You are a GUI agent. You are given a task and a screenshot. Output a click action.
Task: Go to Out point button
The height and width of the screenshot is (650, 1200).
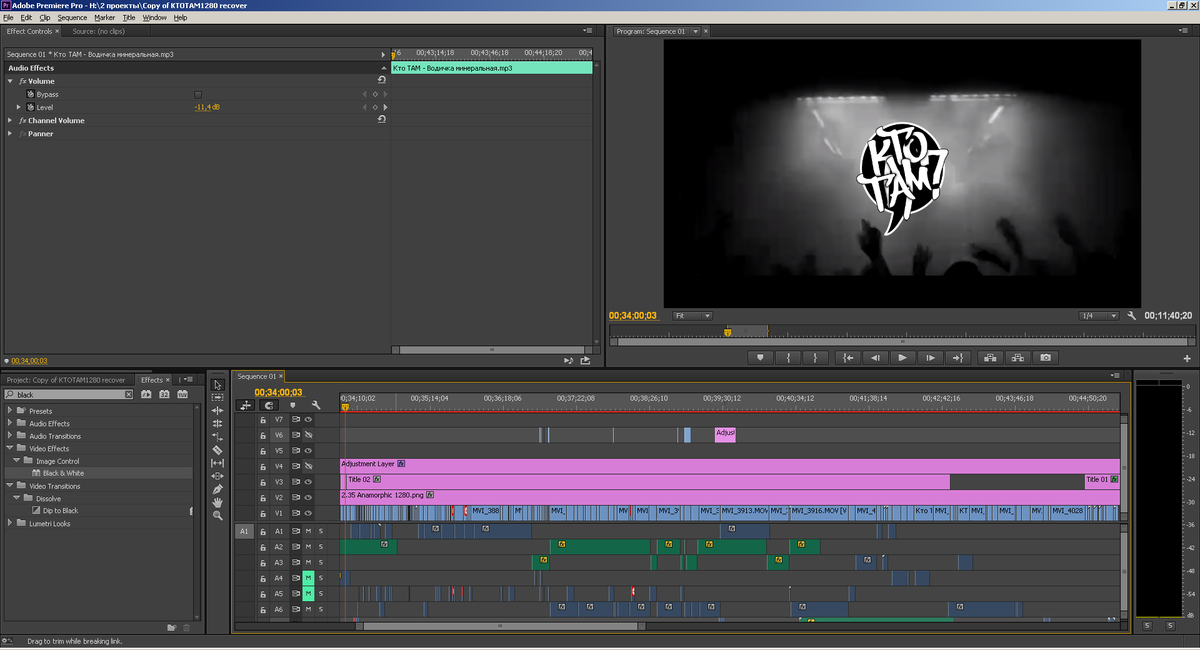click(x=958, y=357)
